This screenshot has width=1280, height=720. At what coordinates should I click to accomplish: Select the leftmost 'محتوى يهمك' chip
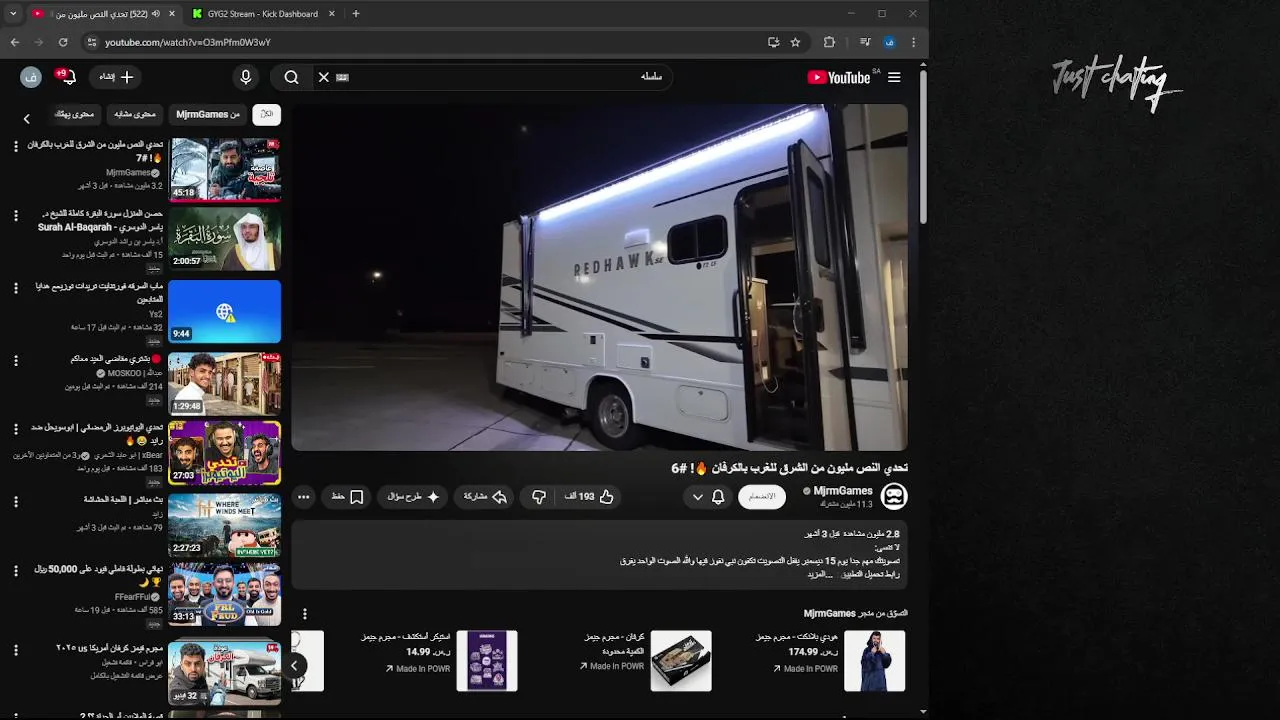[x=74, y=114]
